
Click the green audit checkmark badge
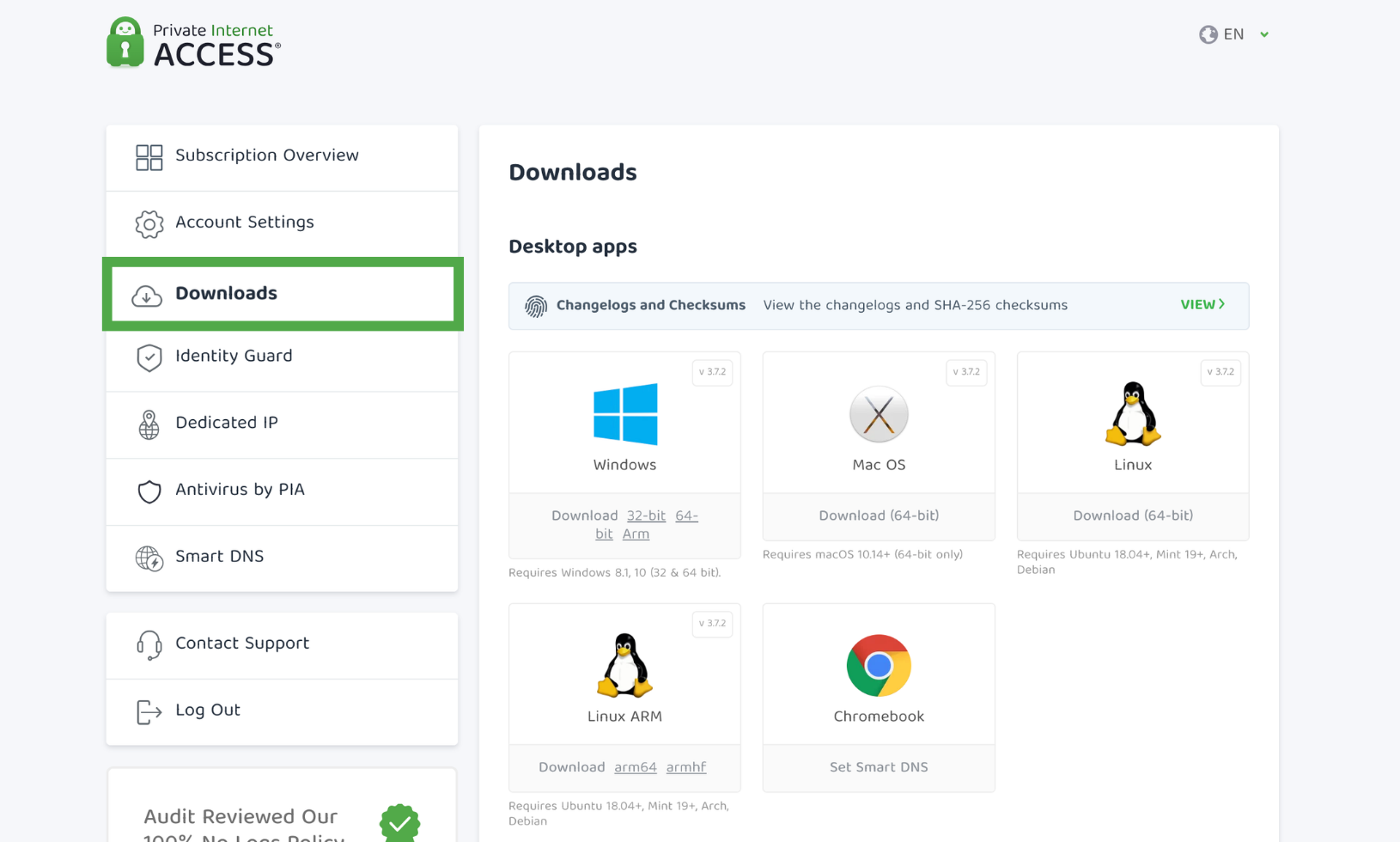pos(399,822)
